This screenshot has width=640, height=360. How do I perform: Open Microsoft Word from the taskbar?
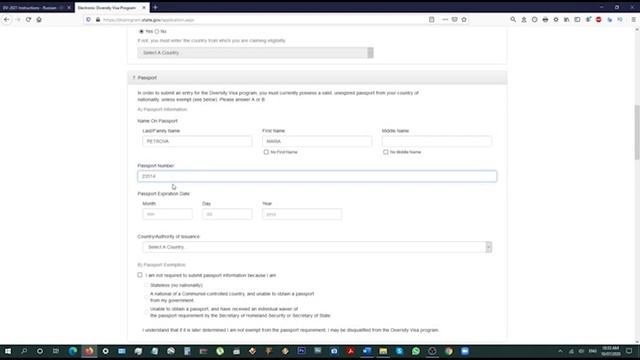367,351
